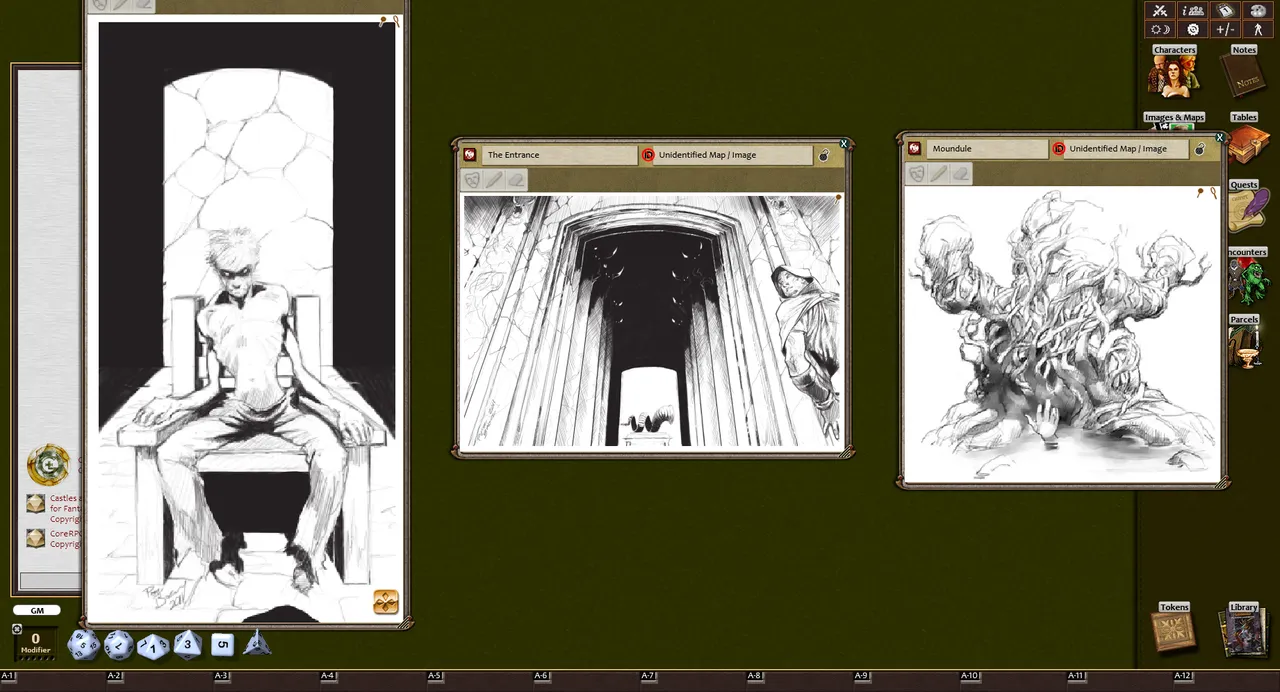Click the Unidentified Map / Image field in the Moundule window

1128,149
